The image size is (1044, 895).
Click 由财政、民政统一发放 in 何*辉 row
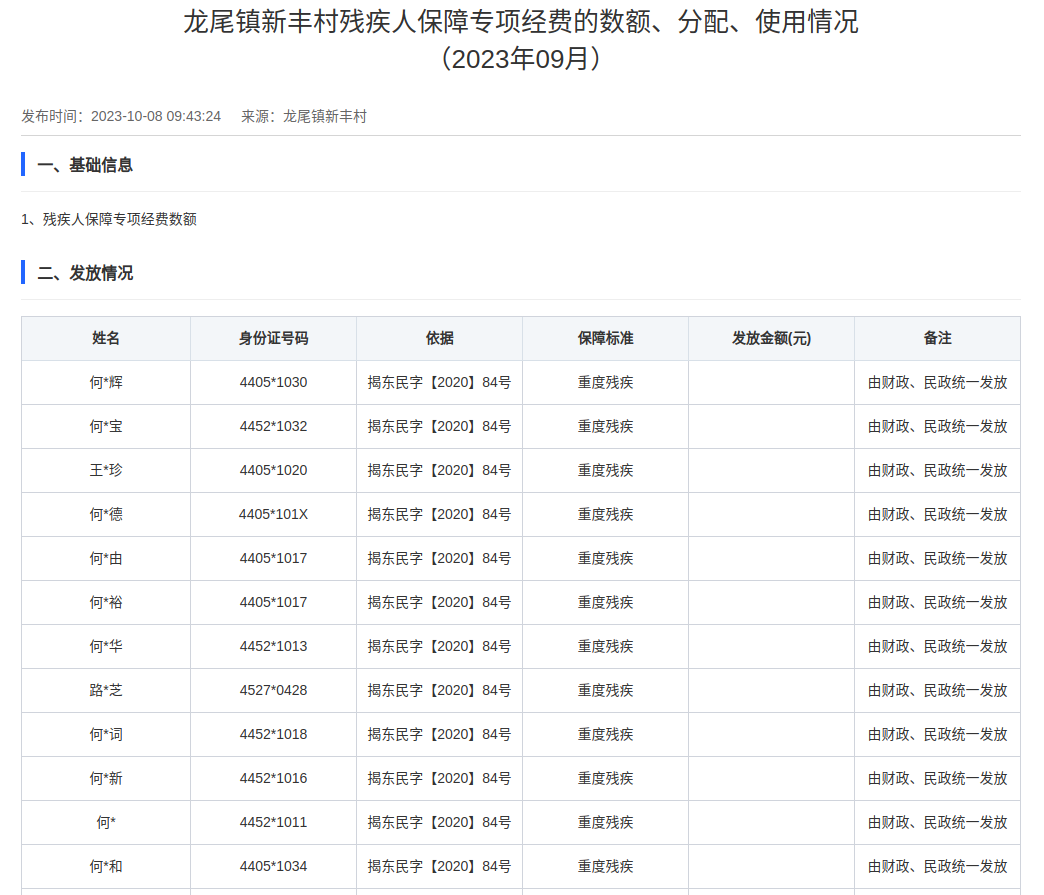coord(937,383)
